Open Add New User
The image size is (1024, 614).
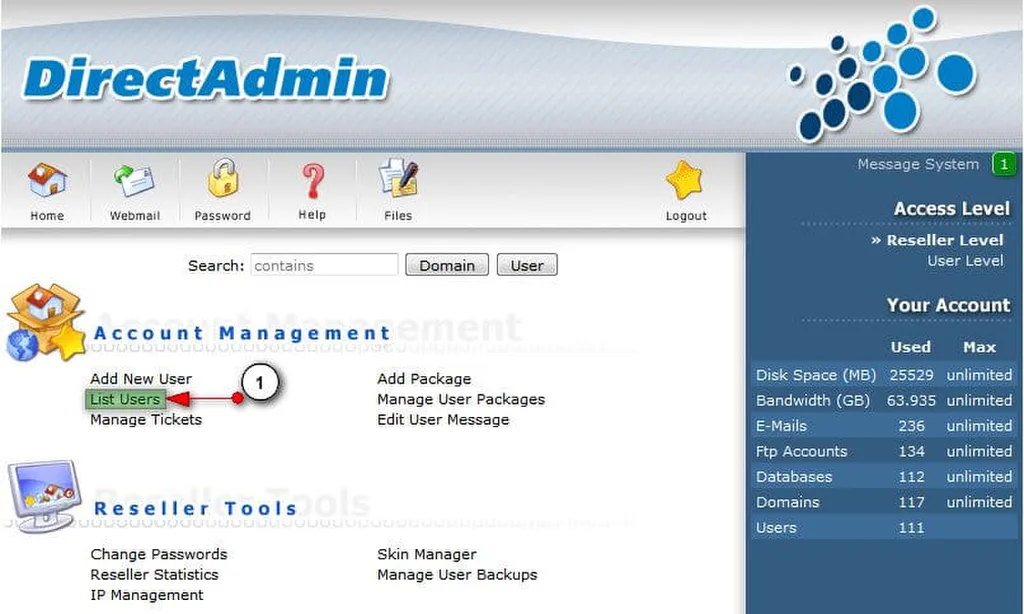141,379
